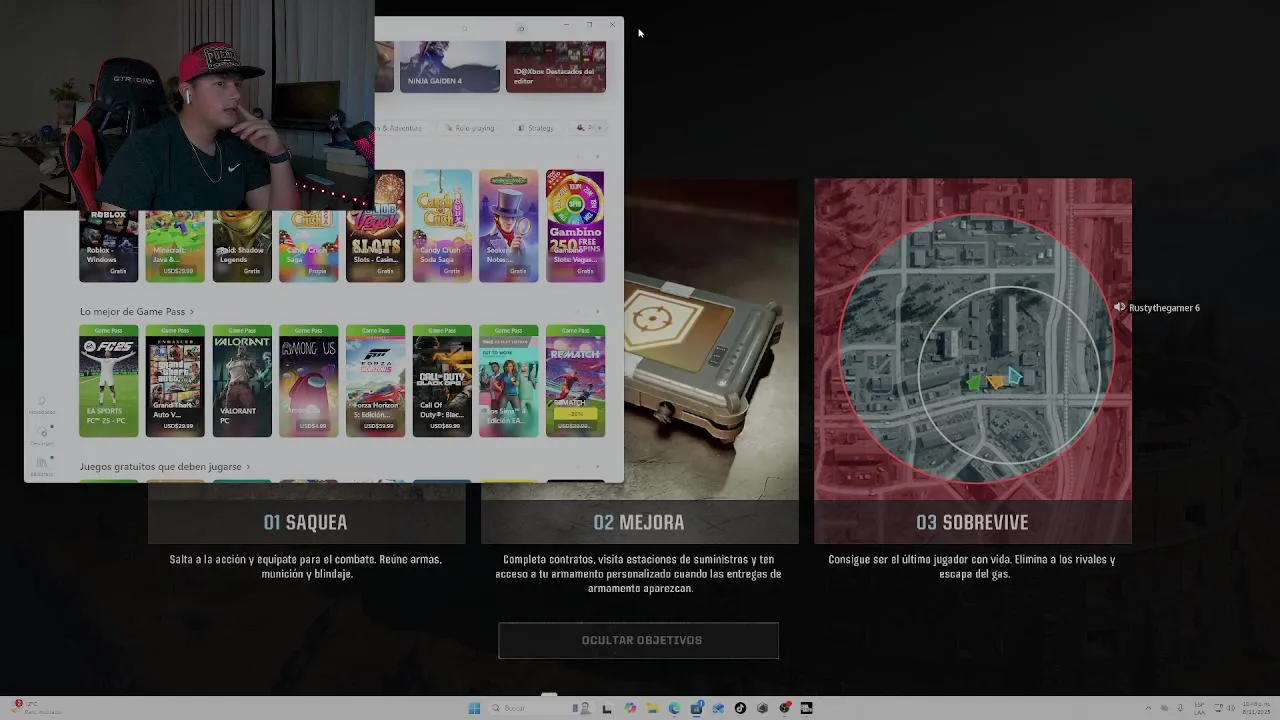The height and width of the screenshot is (720, 1280).
Task: Select the 01 SAQUEA objective card
Action: click(306, 522)
